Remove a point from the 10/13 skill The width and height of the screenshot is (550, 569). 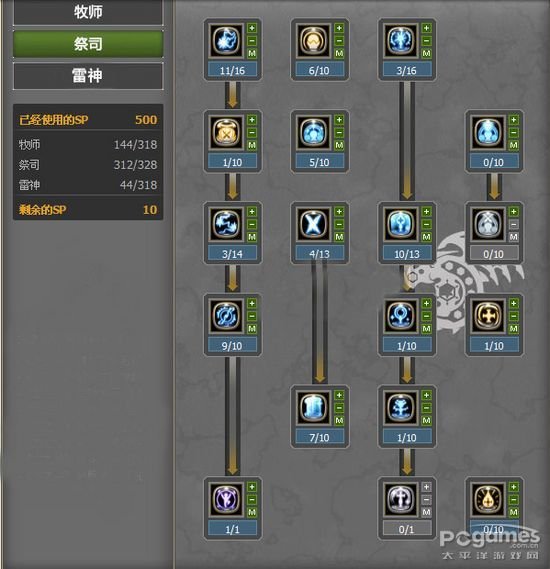[x=426, y=224]
